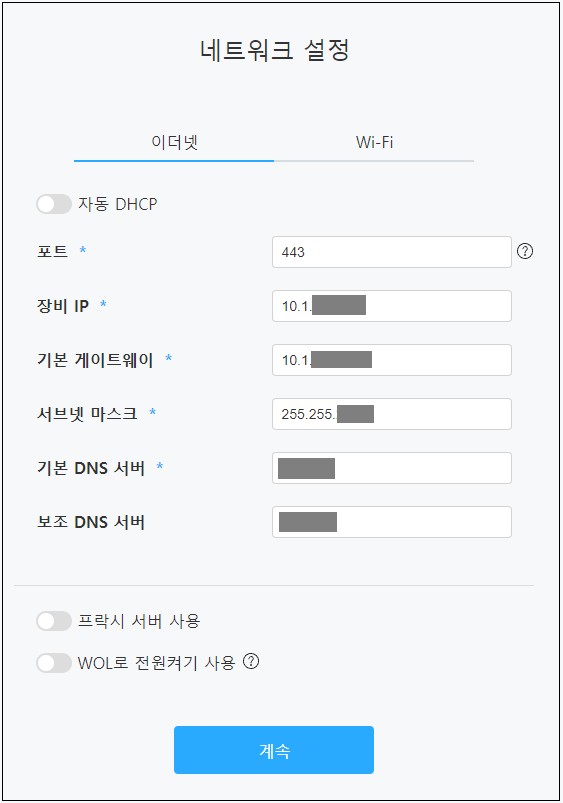This screenshot has height=803, width=563.
Task: Click the 자동 DHCP label text
Action: 117,204
